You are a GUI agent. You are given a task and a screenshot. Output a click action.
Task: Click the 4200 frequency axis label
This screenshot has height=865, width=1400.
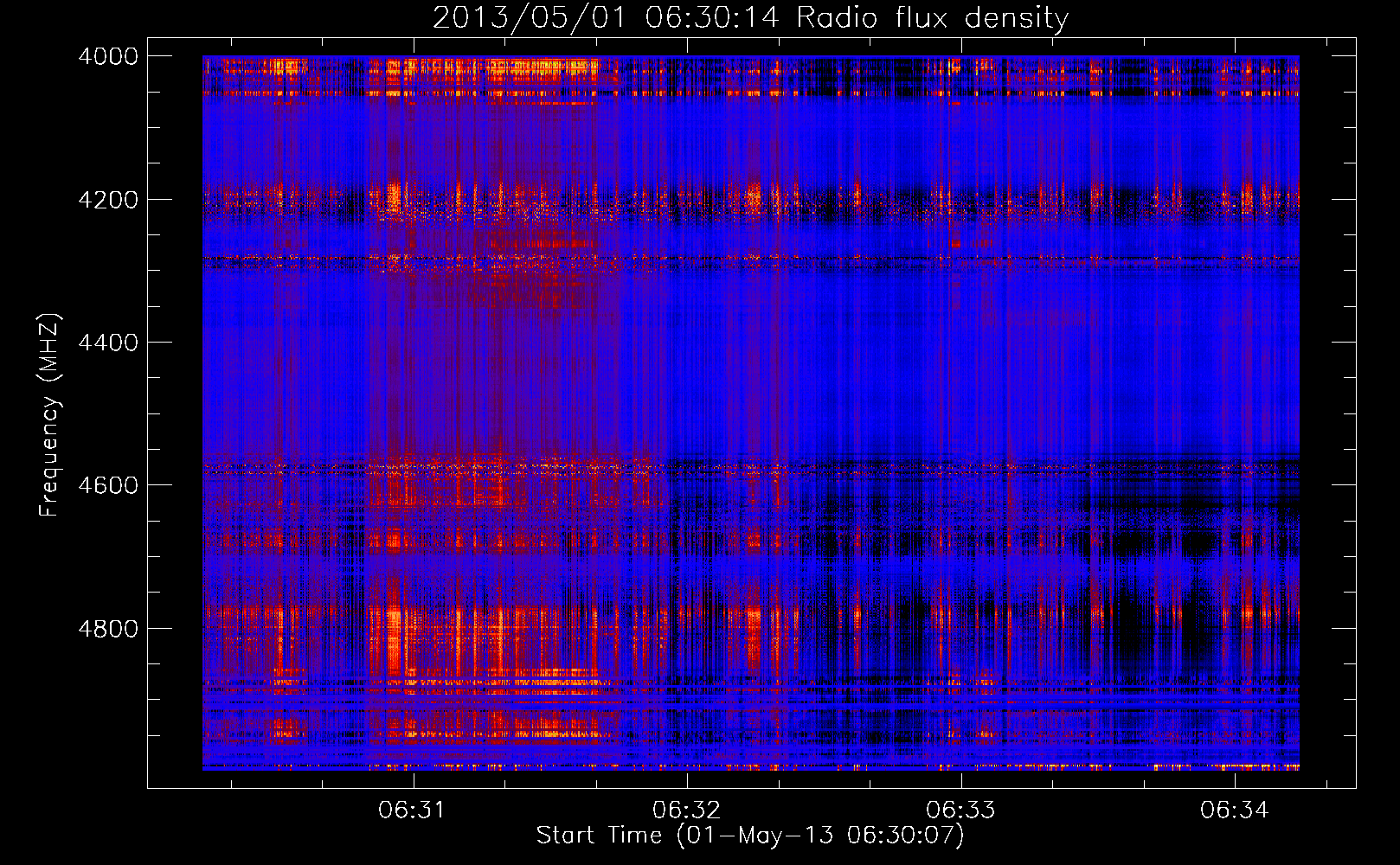tap(108, 200)
